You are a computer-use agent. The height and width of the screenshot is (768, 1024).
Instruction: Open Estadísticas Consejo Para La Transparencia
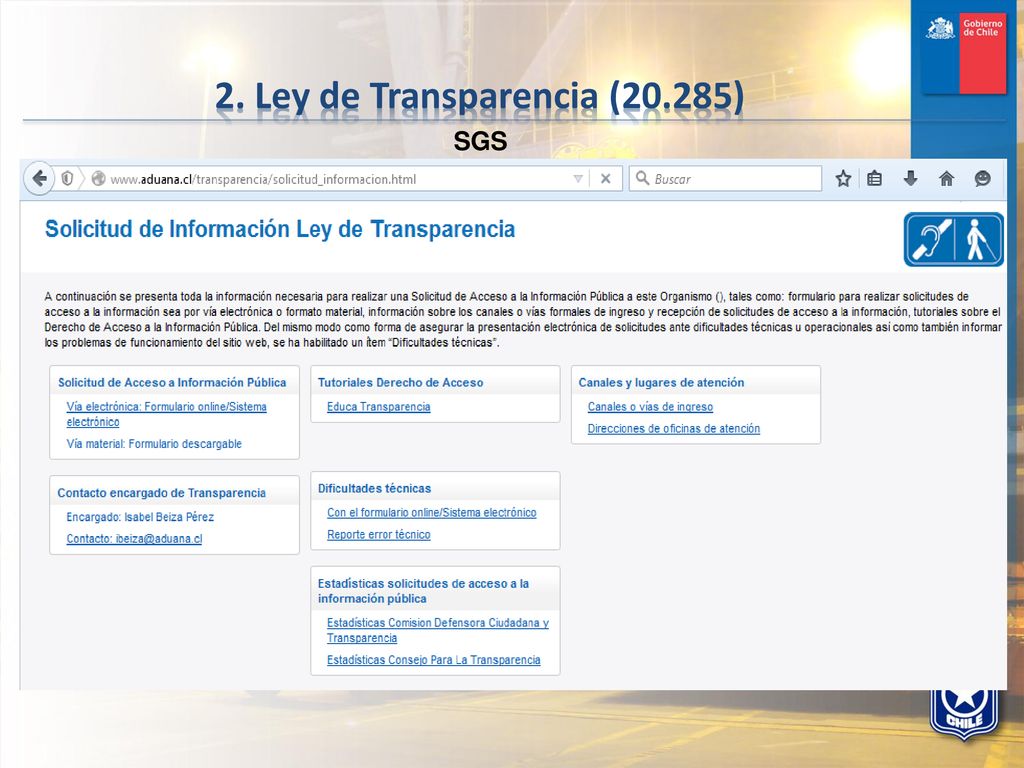[x=434, y=660]
